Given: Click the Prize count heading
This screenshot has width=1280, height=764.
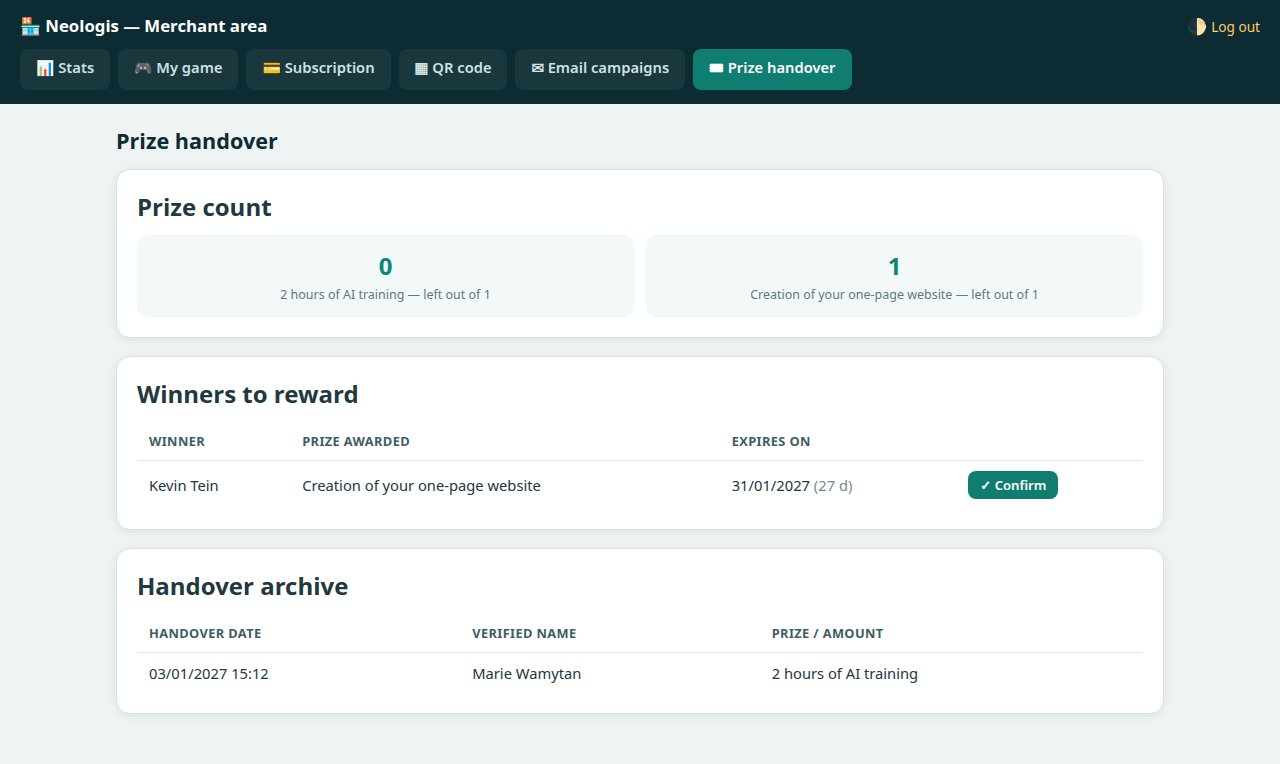Looking at the screenshot, I should pyautogui.click(x=204, y=208).
